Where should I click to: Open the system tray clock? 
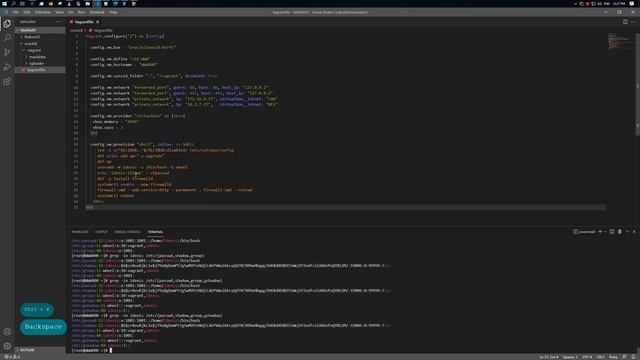point(619,4)
